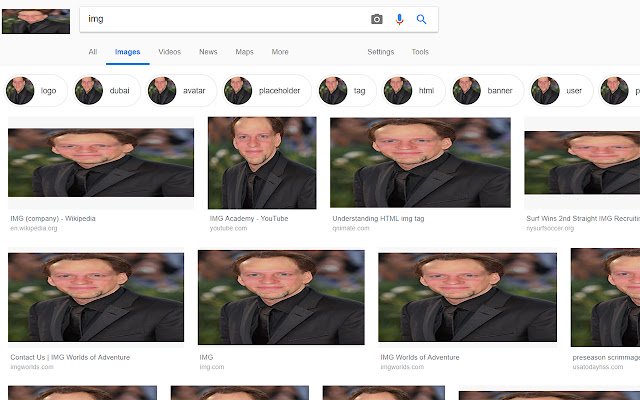Image resolution: width=640 pixels, height=400 pixels.
Task: Open the Surf Wins 2nd Straight image result
Action: point(582,162)
